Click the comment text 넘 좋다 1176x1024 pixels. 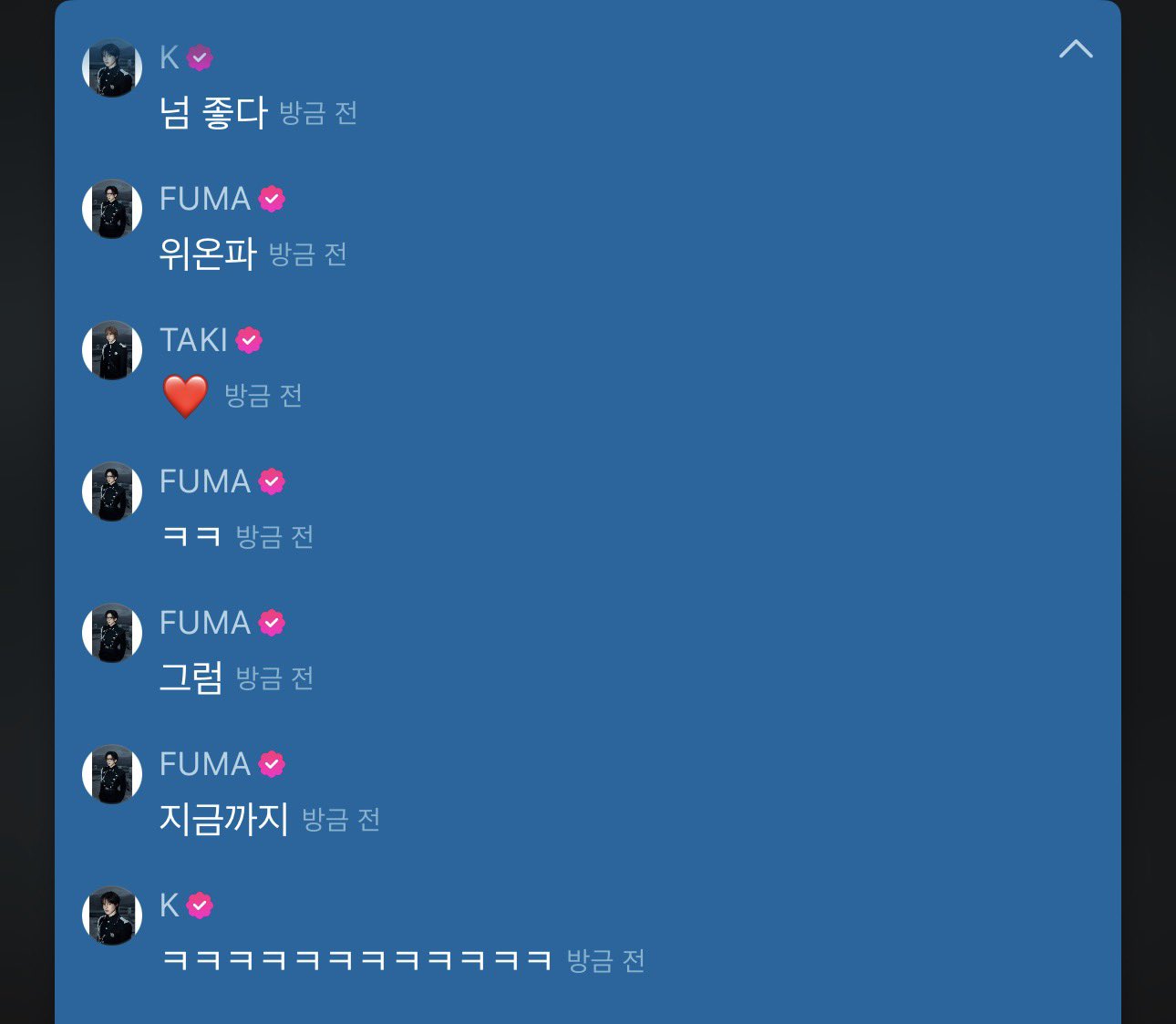coord(213,112)
